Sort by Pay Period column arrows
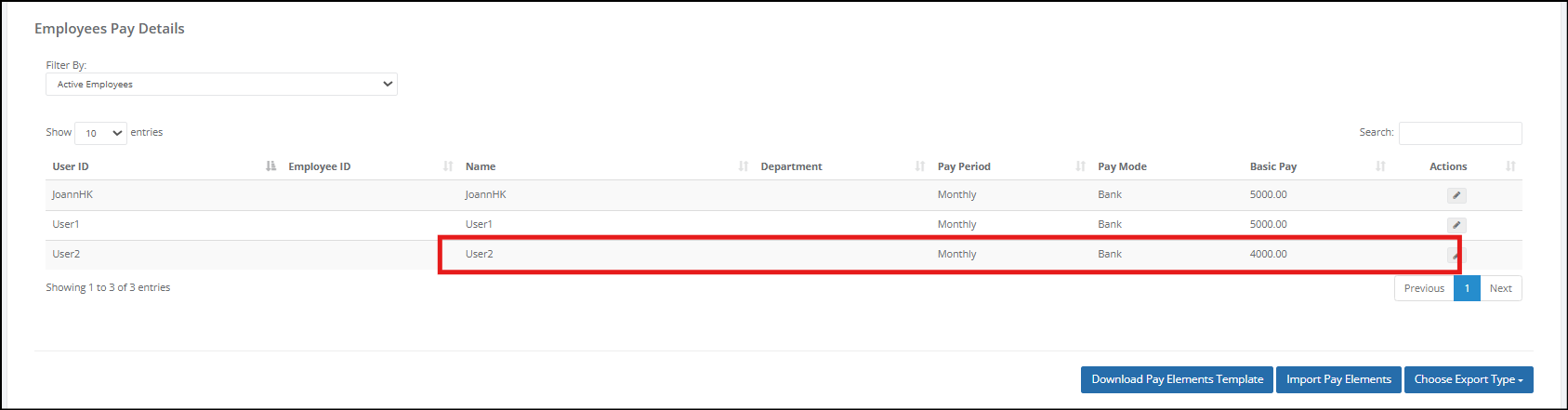Image resolution: width=1568 pixels, height=410 pixels. click(x=1080, y=166)
